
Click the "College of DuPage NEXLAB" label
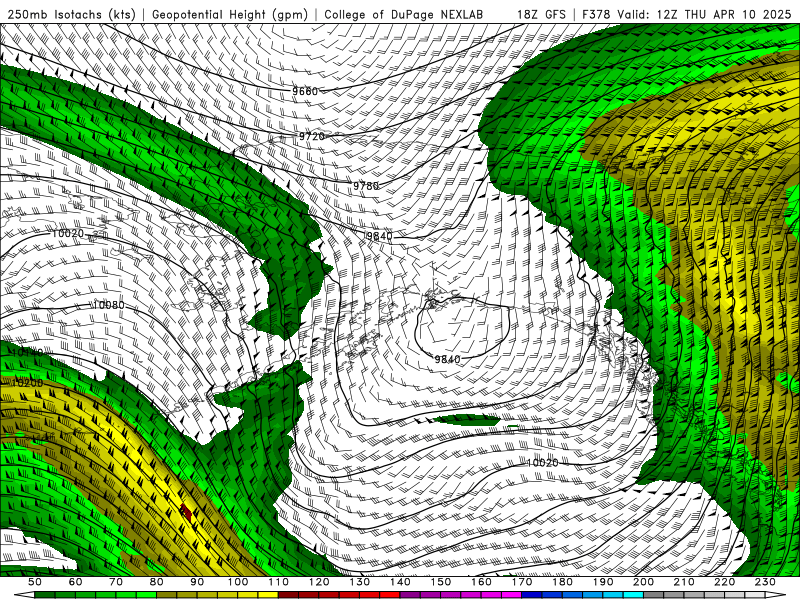(x=404, y=15)
